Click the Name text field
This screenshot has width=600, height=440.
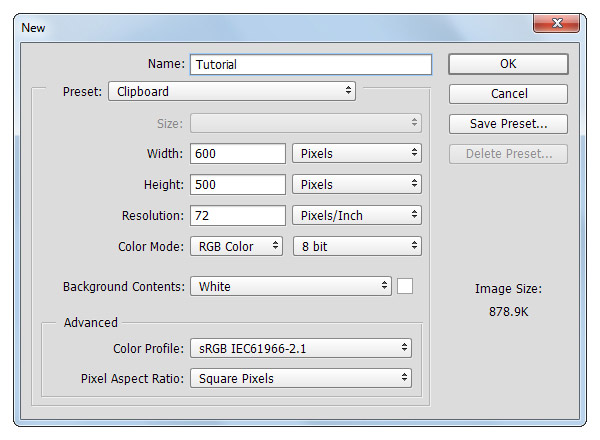point(310,64)
